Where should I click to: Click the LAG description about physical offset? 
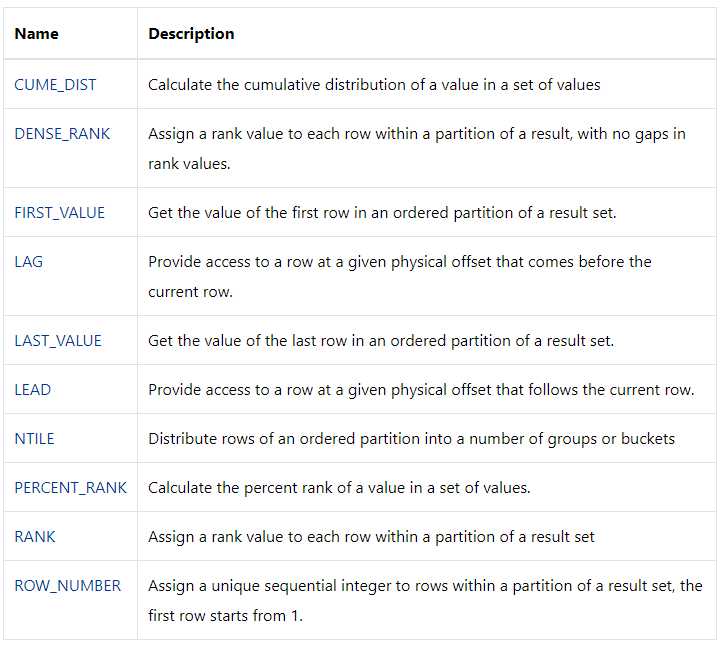pyautogui.click(x=400, y=276)
